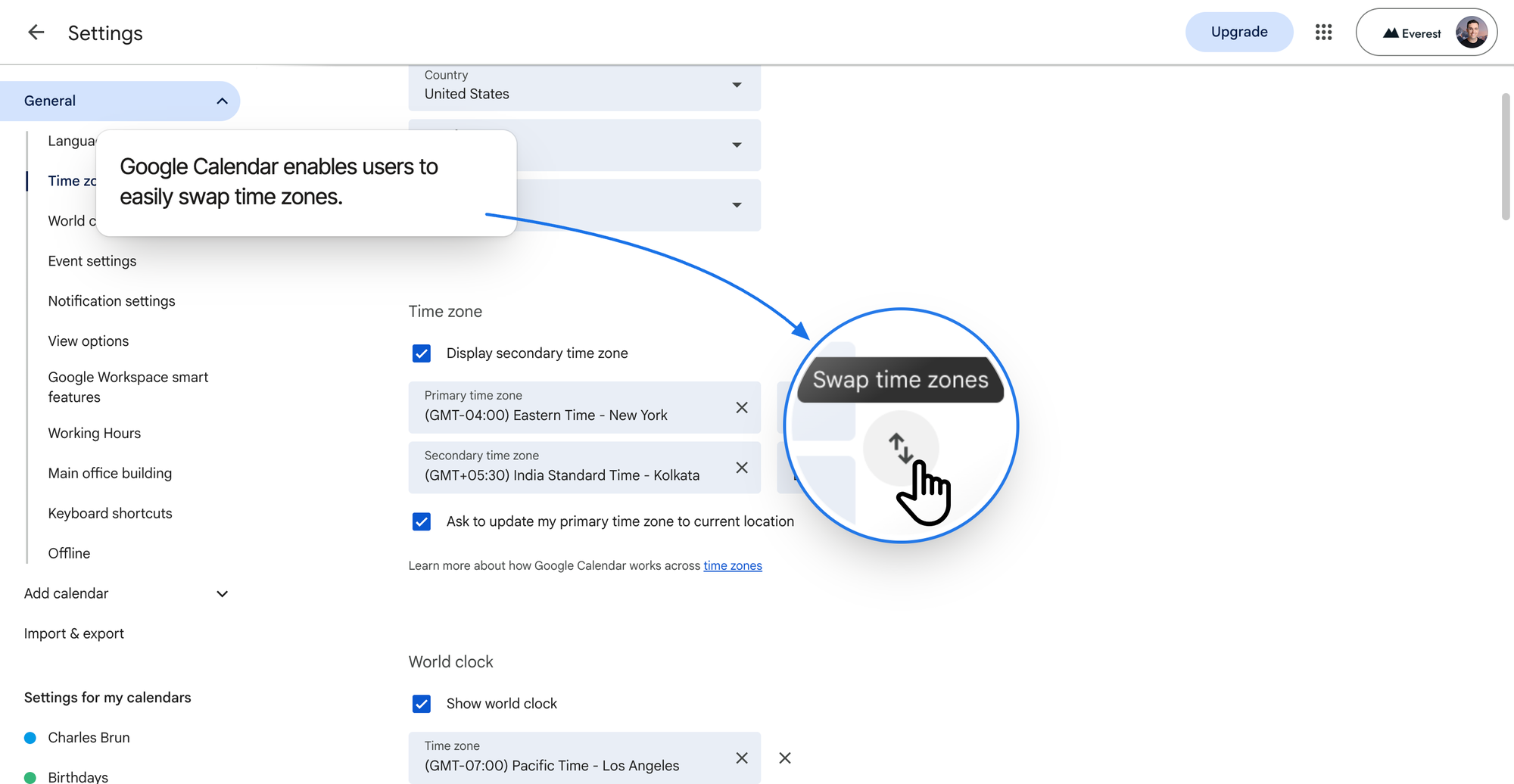Image resolution: width=1514 pixels, height=784 pixels.
Task: Click the Settings page title
Action: (105, 33)
